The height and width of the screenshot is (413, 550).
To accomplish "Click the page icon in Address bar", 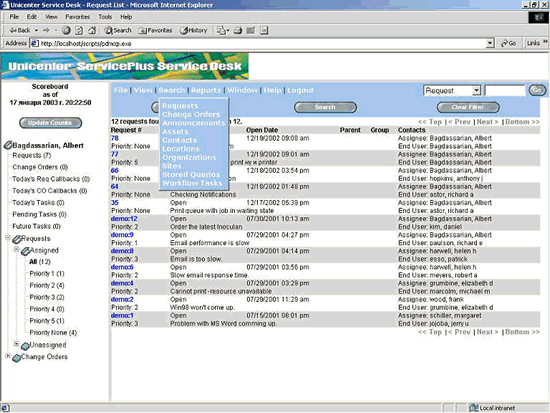I will point(34,44).
